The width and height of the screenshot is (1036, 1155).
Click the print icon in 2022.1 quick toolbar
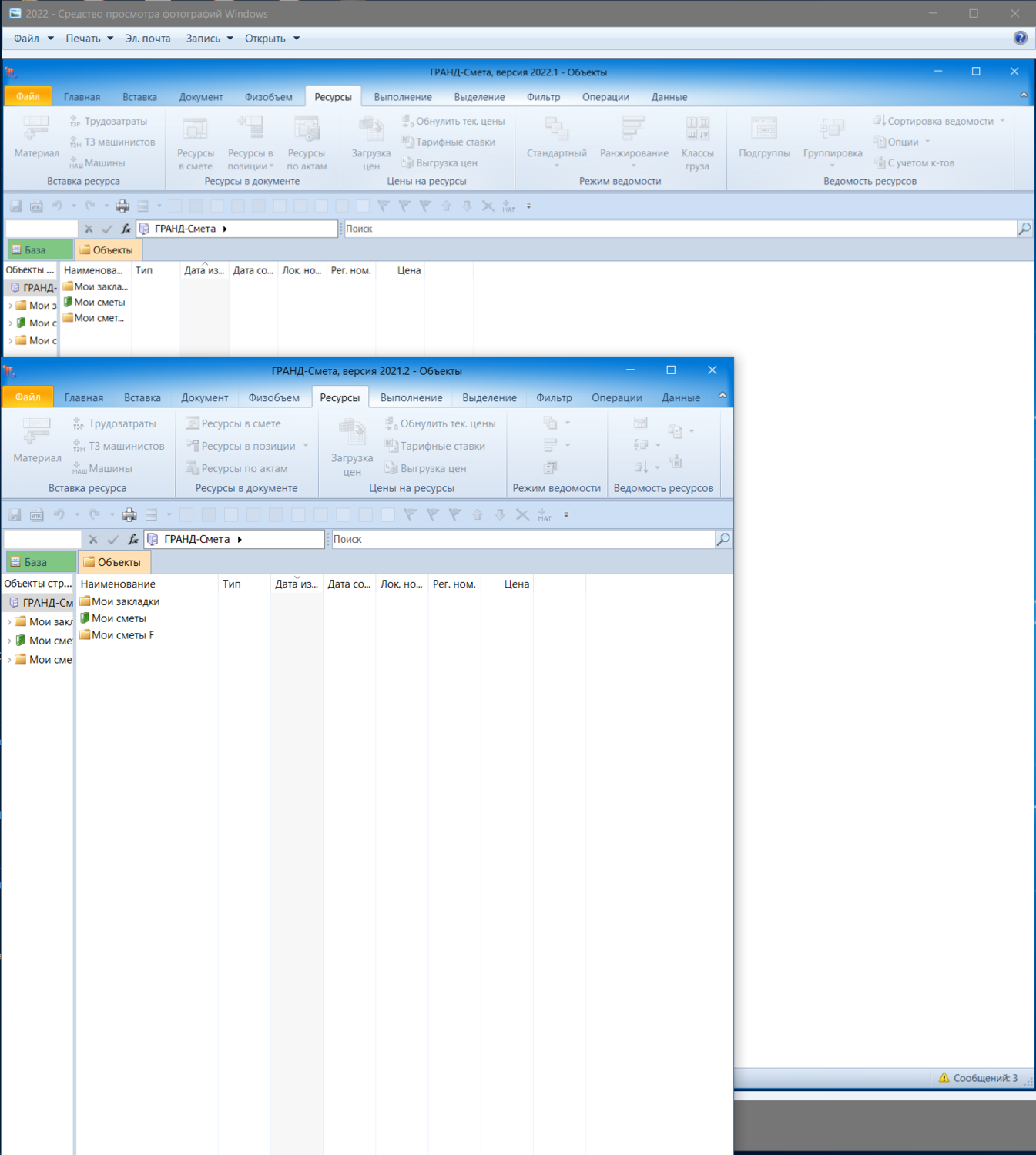coord(122,206)
